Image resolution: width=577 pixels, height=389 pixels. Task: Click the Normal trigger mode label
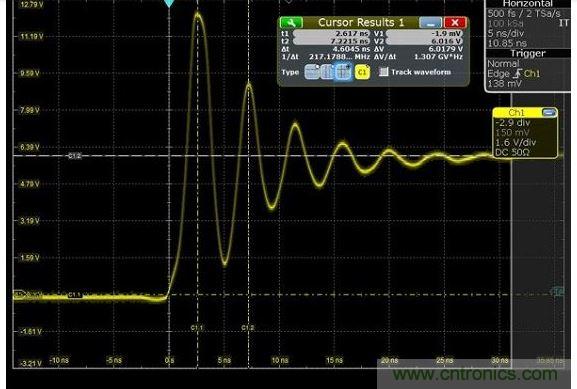[x=503, y=64]
